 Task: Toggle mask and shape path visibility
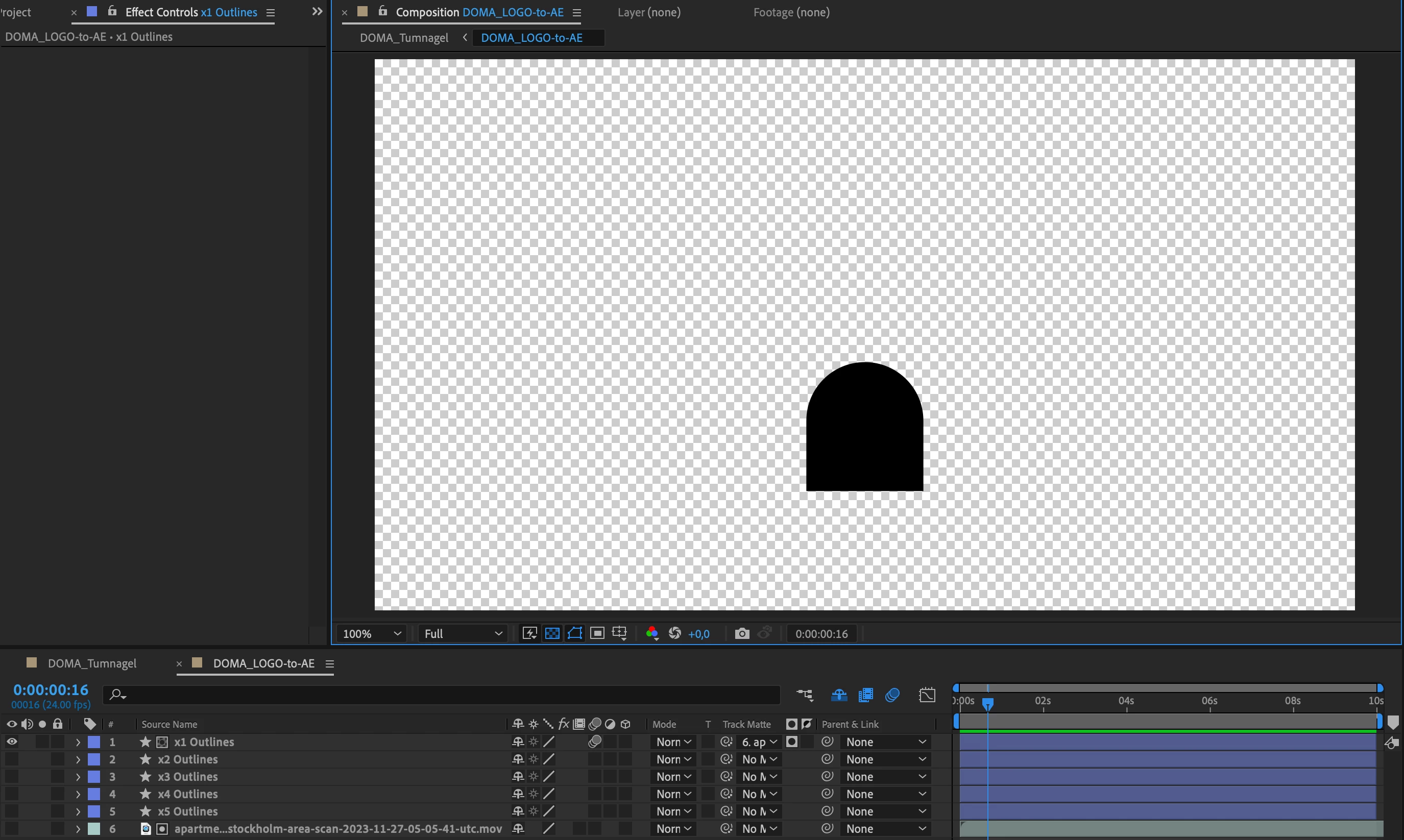pyautogui.click(x=575, y=633)
